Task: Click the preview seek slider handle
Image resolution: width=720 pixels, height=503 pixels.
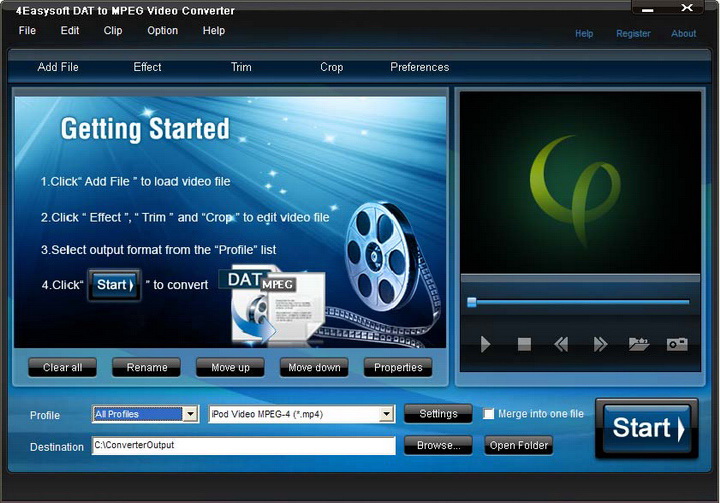Action: pos(472,302)
